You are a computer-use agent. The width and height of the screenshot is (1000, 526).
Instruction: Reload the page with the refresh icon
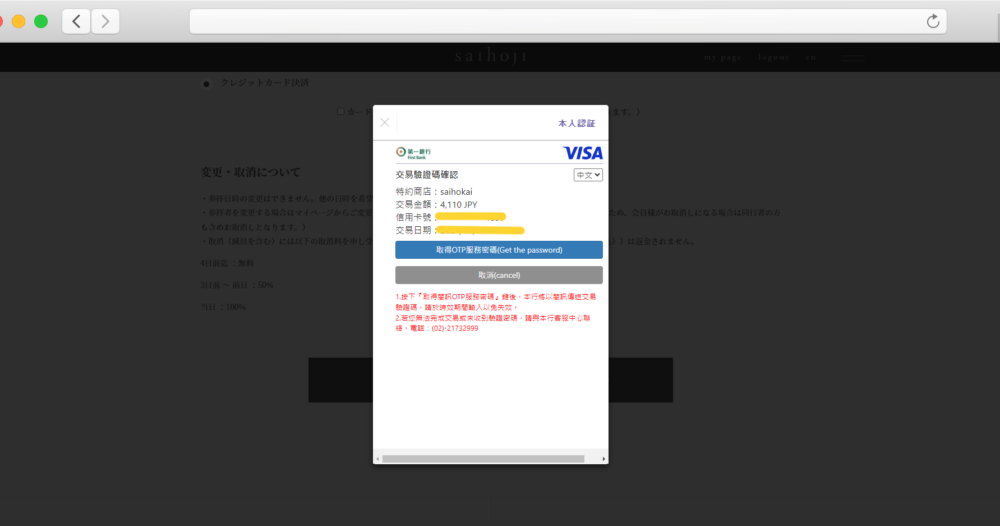click(x=933, y=21)
